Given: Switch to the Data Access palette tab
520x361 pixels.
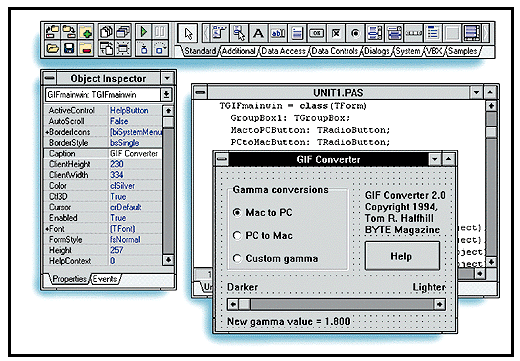Looking at the screenshot, I should tap(283, 51).
